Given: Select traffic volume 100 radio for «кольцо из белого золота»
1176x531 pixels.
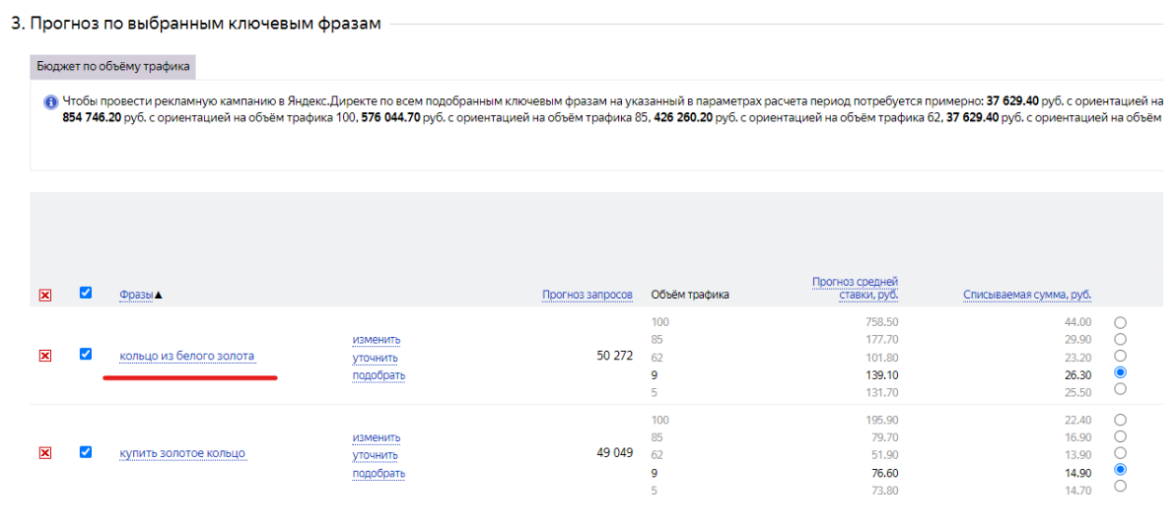Looking at the screenshot, I should coord(1120,322).
